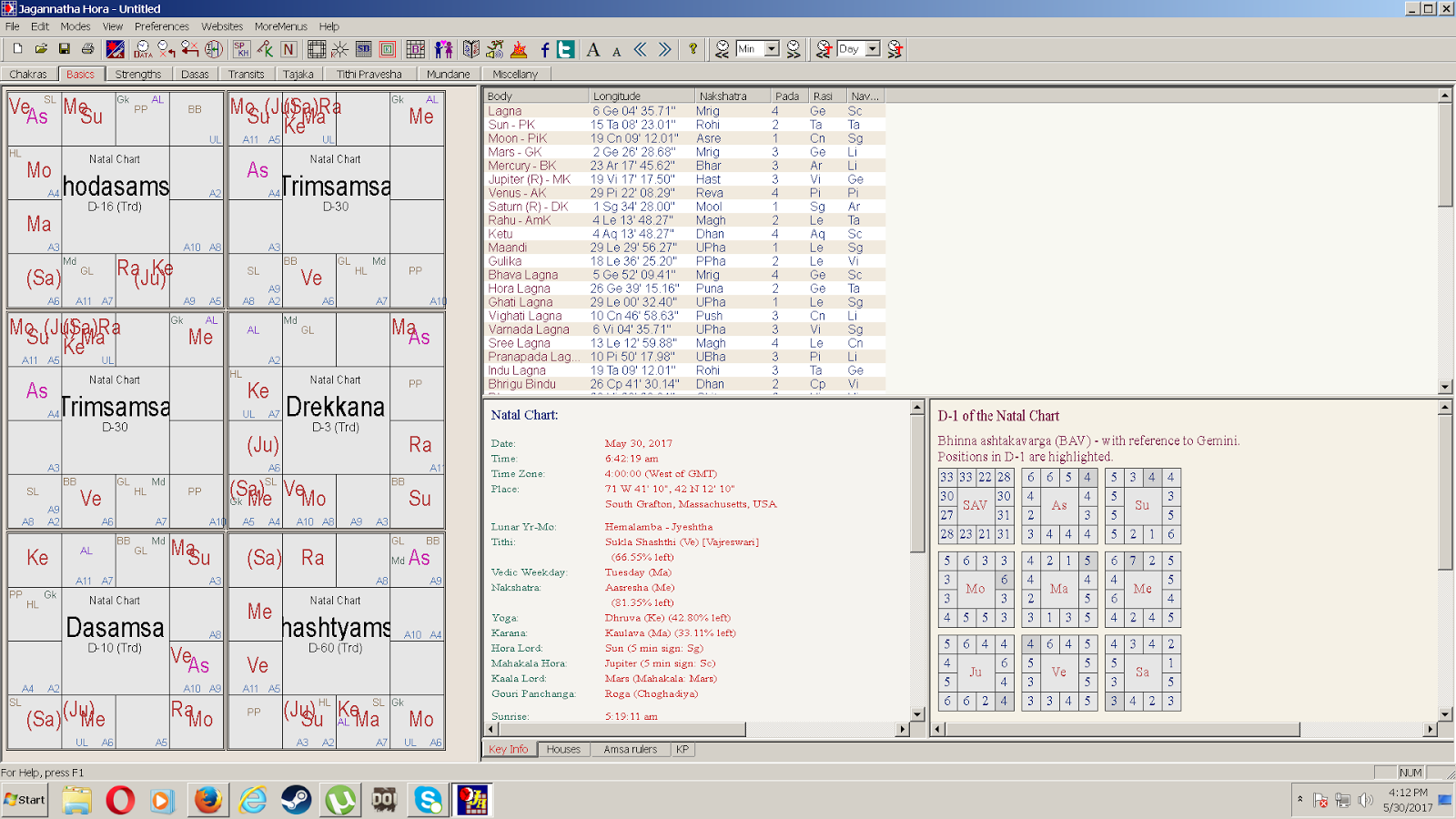Print the chart

(88, 49)
